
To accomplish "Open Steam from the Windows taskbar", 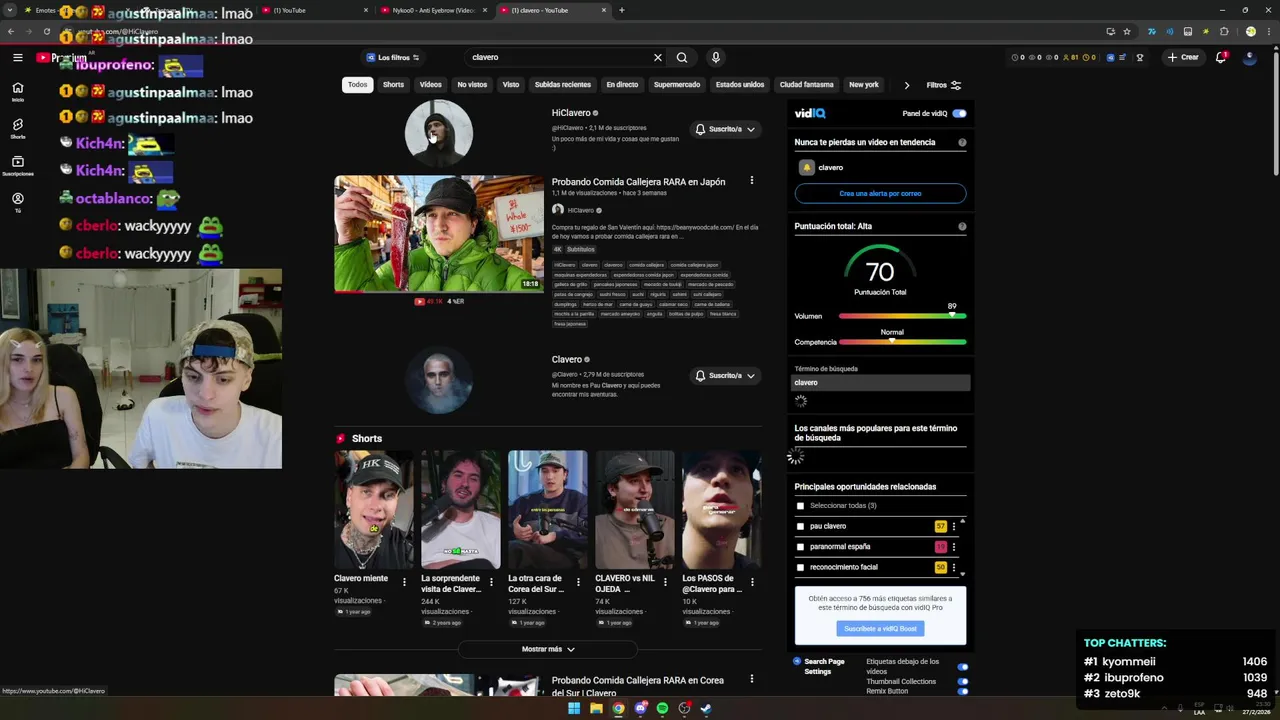I will point(706,708).
